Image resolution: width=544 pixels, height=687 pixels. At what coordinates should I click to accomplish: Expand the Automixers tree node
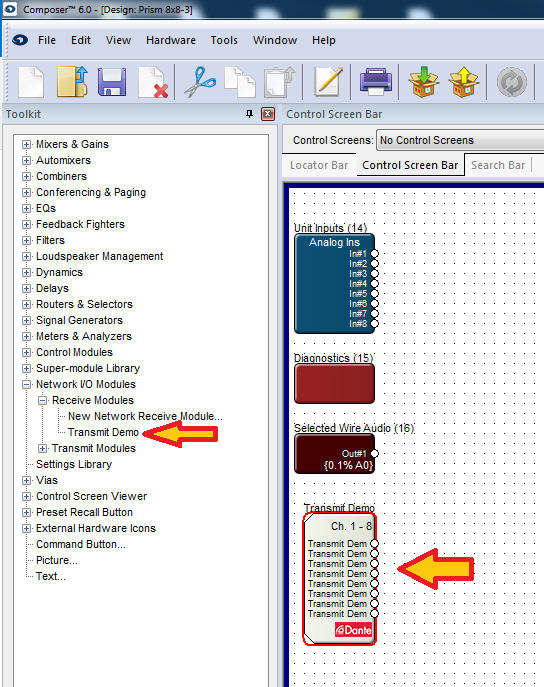tap(27, 160)
